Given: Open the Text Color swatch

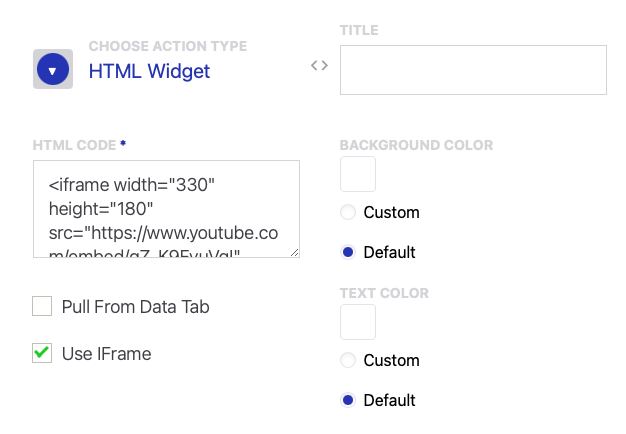Looking at the screenshot, I should 358,322.
